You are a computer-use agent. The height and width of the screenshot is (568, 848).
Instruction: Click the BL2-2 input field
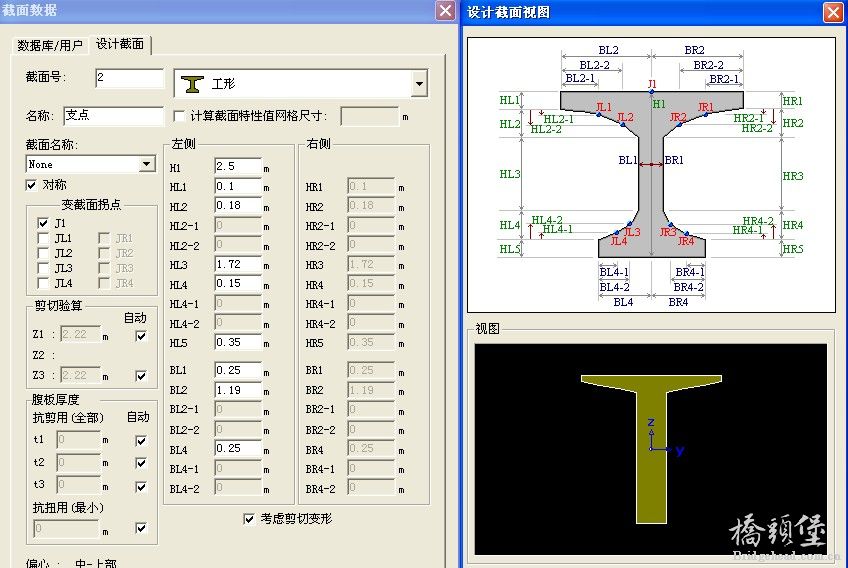point(238,430)
